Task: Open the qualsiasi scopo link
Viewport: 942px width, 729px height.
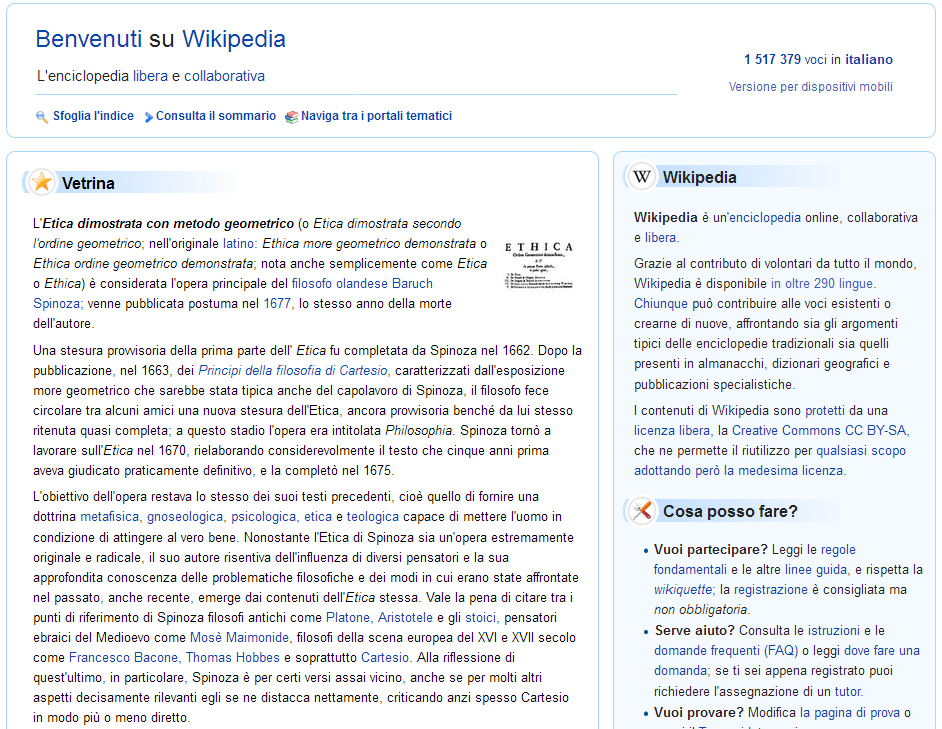Action: coord(860,451)
